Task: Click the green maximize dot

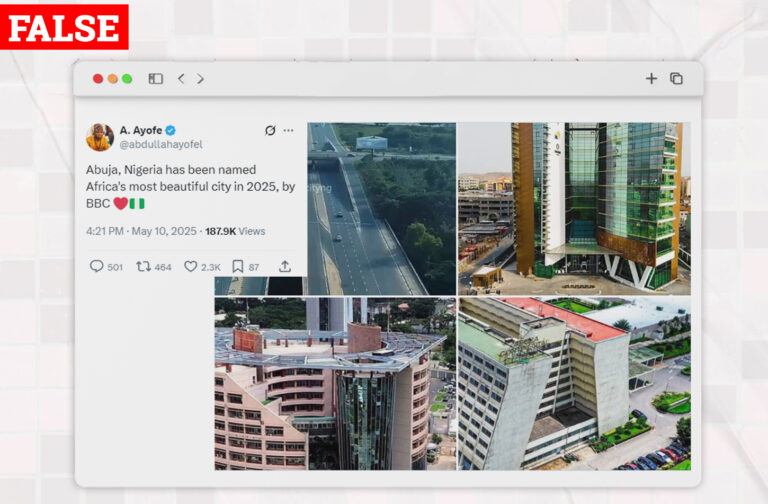Action: coord(127,78)
